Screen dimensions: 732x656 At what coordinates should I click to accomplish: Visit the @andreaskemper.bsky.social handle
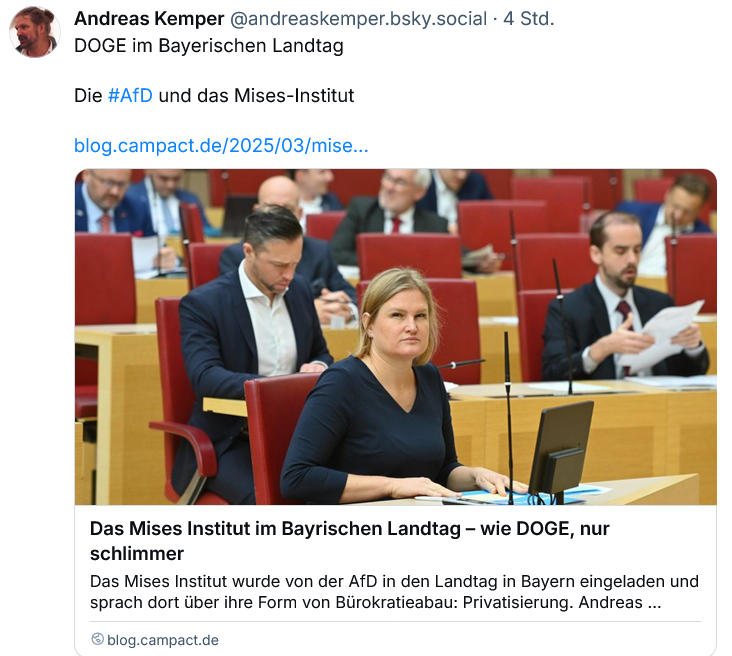[x=359, y=19]
